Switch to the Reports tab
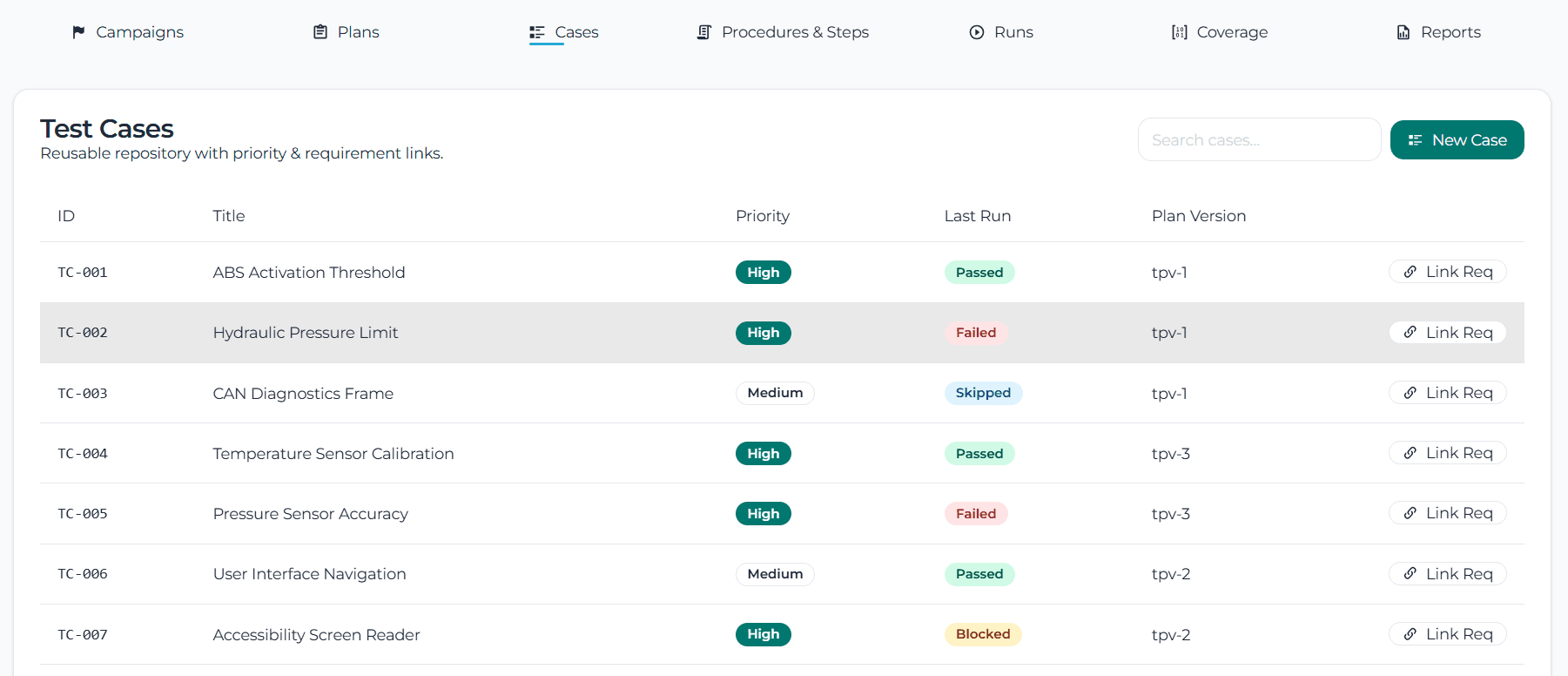This screenshot has width=1568, height=676. (1450, 32)
